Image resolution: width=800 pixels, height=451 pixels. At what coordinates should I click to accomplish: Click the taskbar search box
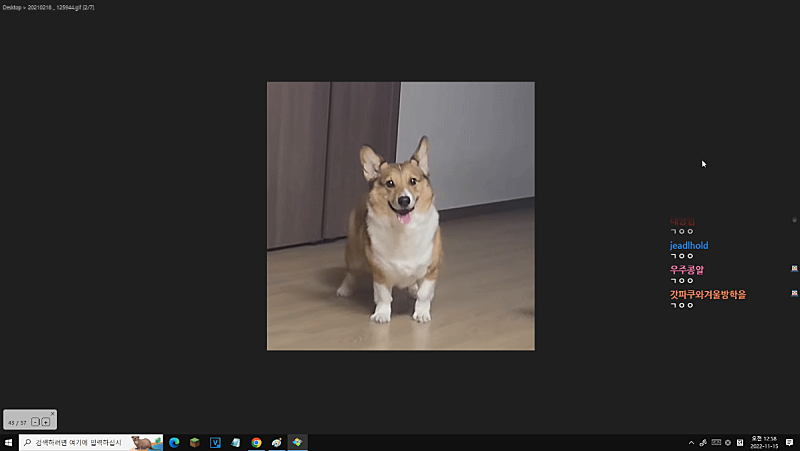click(91, 442)
